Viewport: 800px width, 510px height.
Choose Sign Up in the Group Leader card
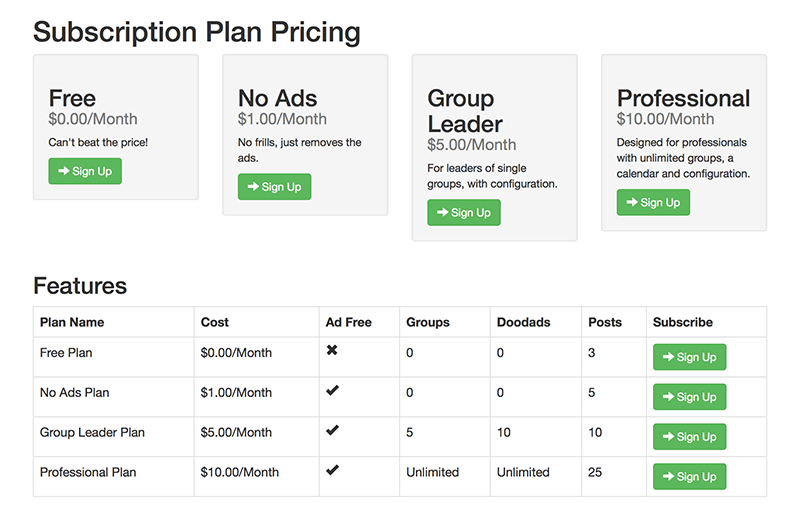pos(464,213)
